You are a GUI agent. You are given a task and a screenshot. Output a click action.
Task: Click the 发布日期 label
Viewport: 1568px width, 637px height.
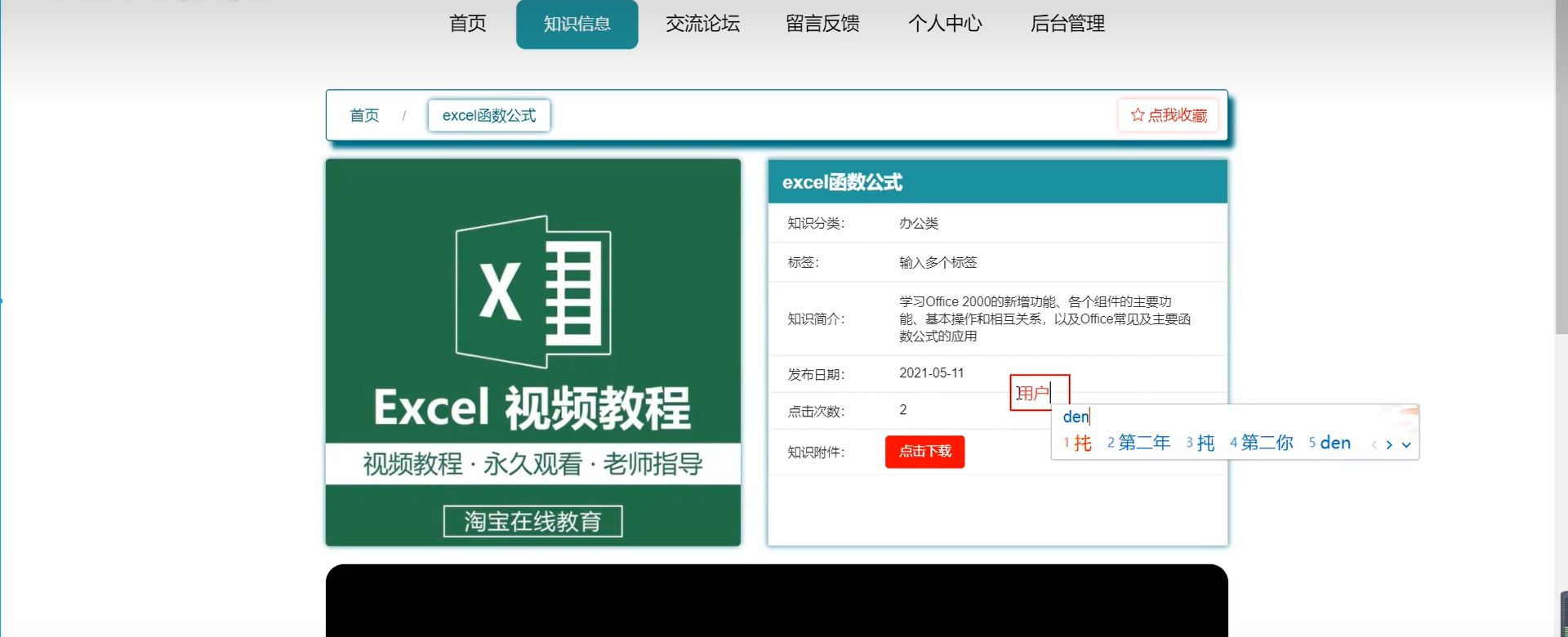point(816,375)
